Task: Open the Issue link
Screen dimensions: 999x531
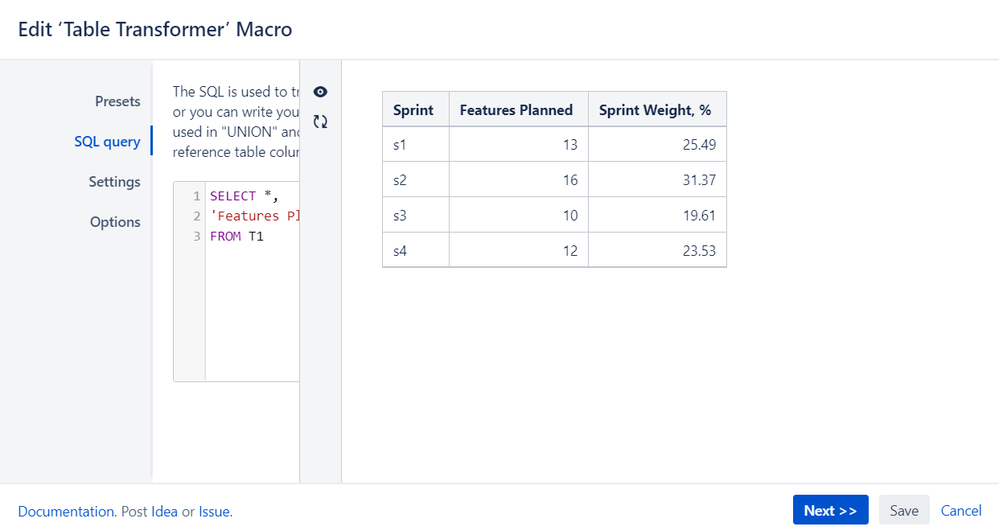Action: (214, 511)
